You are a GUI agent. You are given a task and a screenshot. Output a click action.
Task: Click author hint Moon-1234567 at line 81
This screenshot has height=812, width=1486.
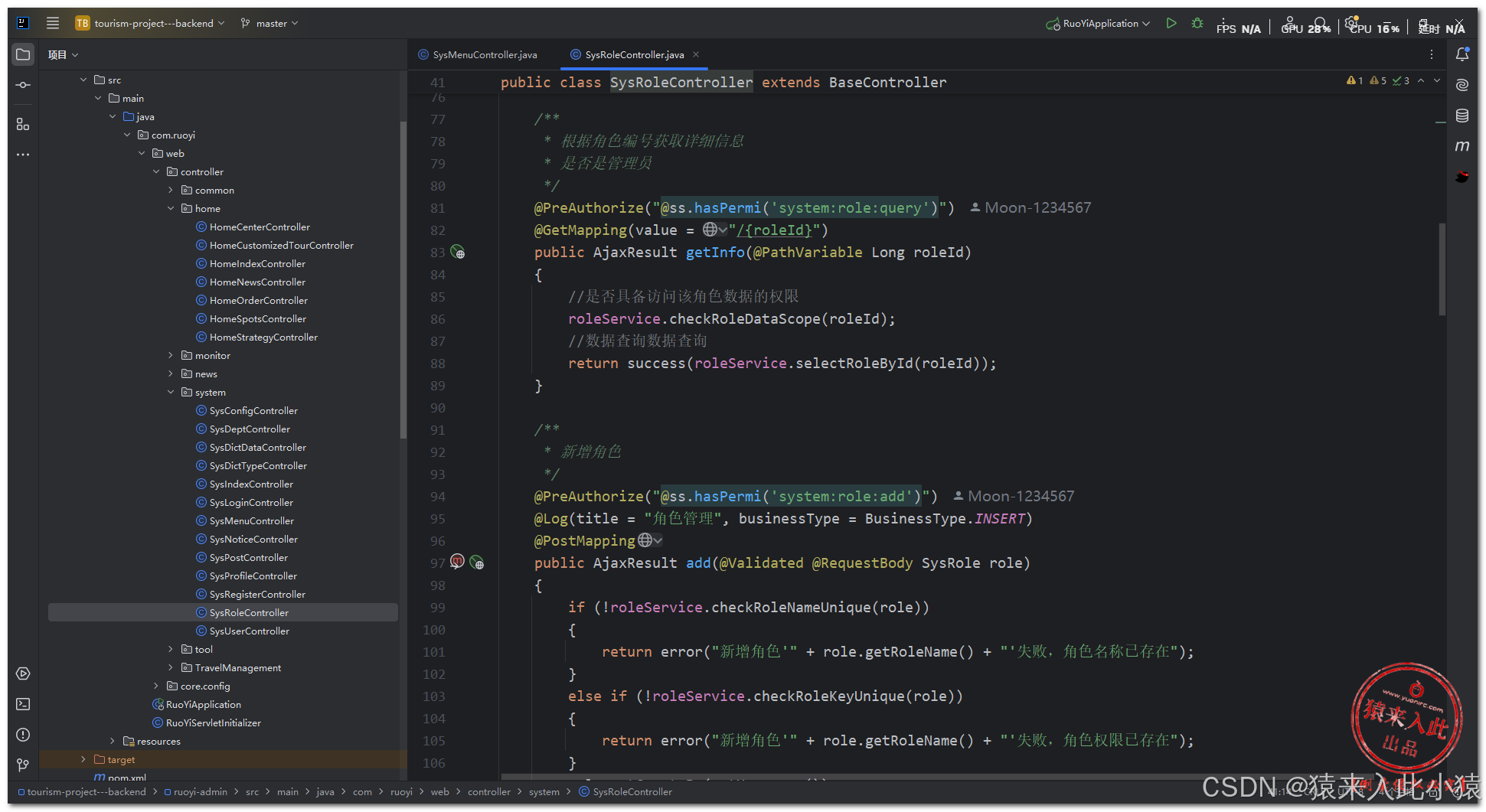tap(1030, 207)
